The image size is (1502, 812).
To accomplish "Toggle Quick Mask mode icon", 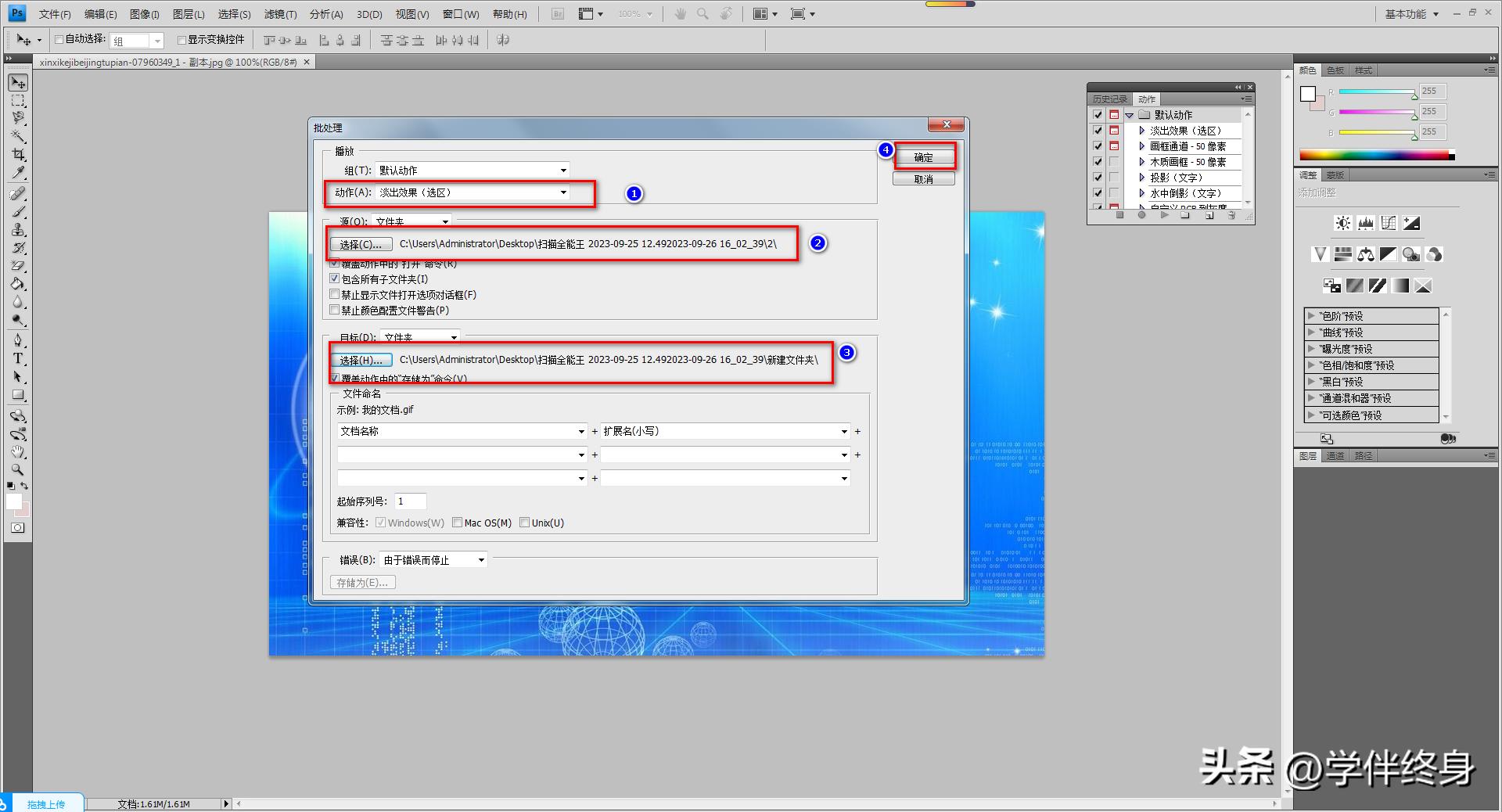I will 18,528.
